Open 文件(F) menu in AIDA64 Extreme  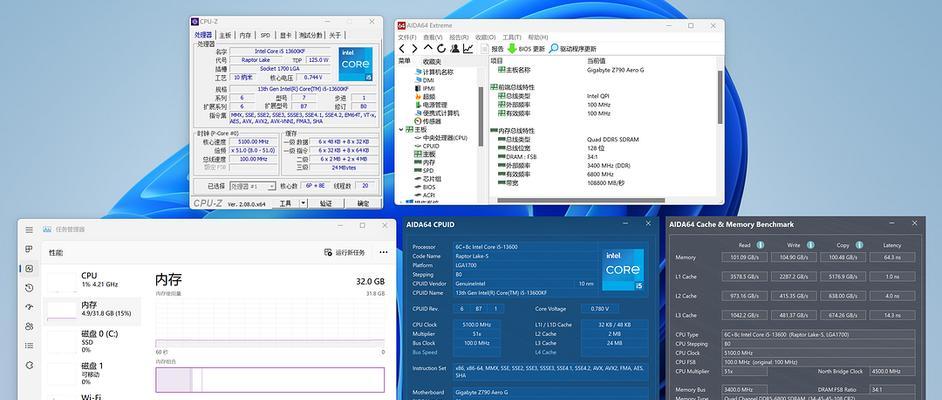pos(407,37)
